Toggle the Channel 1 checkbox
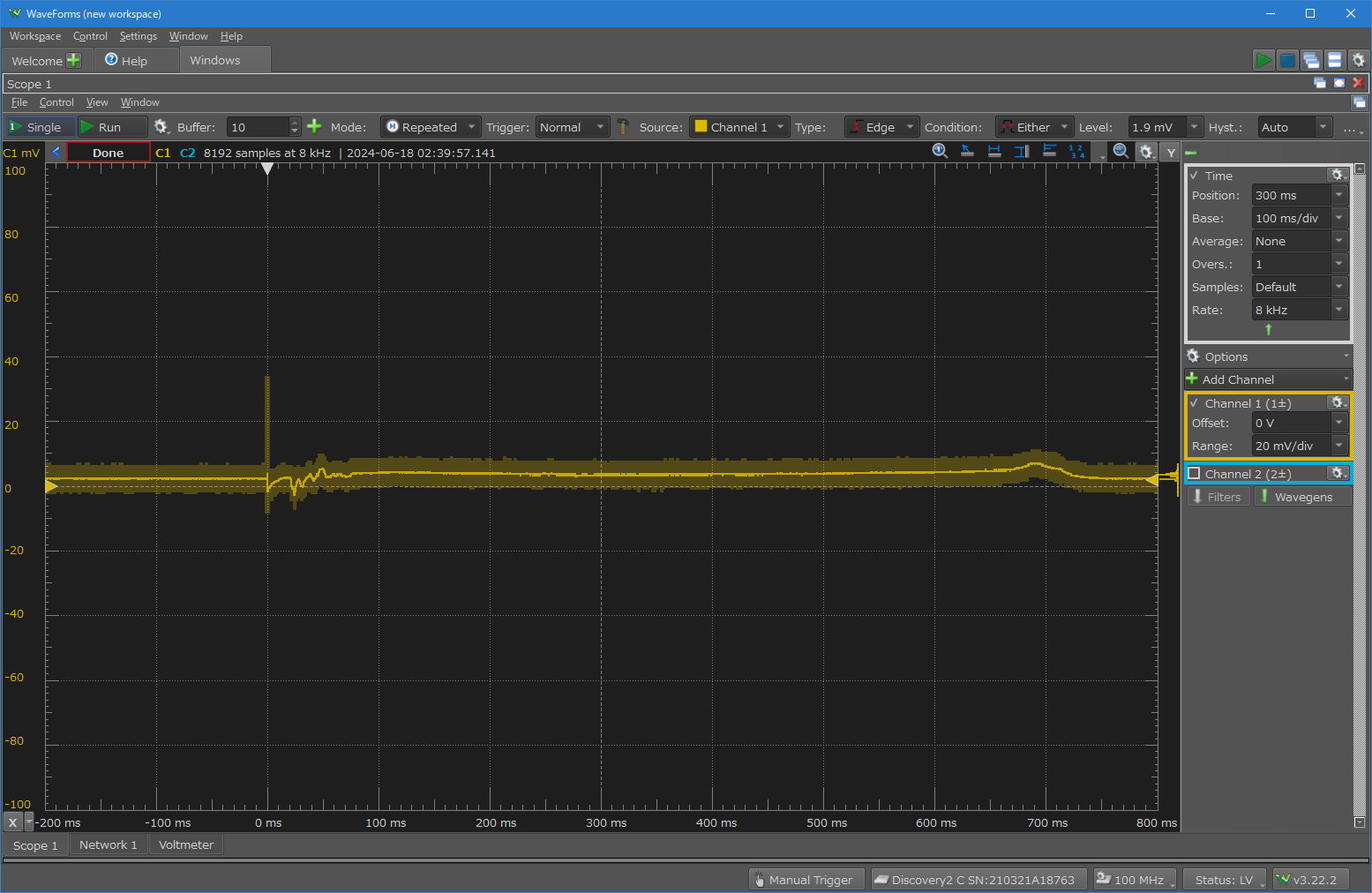 tap(1194, 403)
